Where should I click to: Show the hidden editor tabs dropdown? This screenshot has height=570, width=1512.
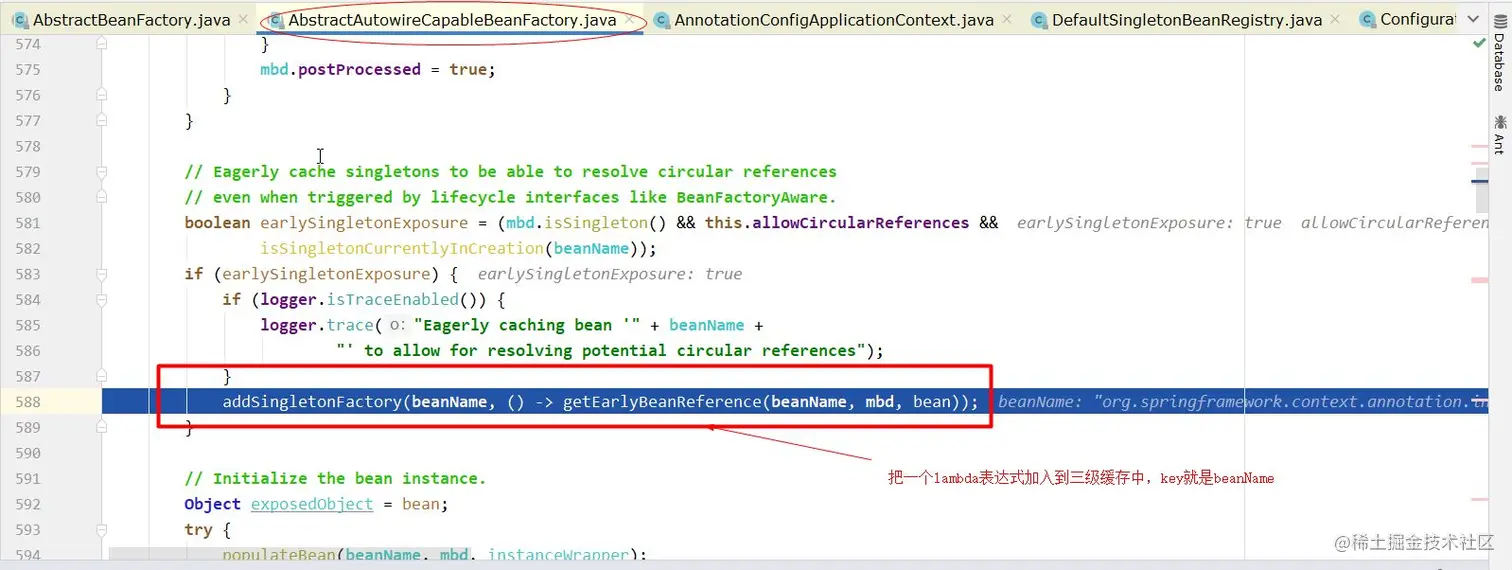(x=1471, y=20)
